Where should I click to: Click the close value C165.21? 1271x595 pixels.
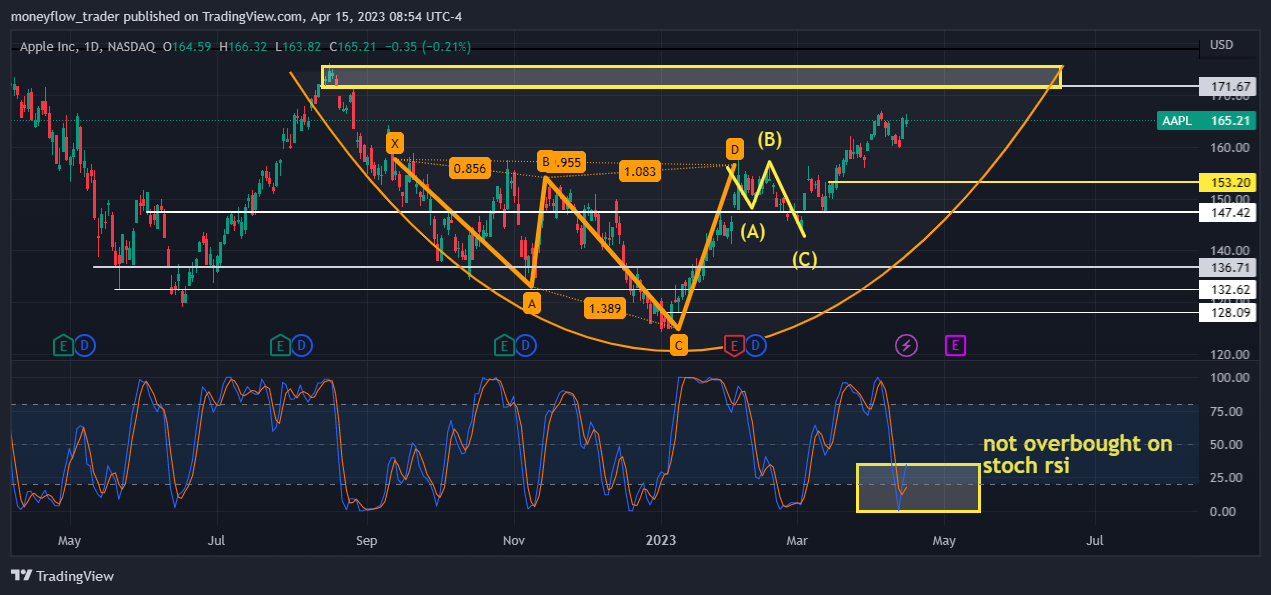click(x=351, y=47)
